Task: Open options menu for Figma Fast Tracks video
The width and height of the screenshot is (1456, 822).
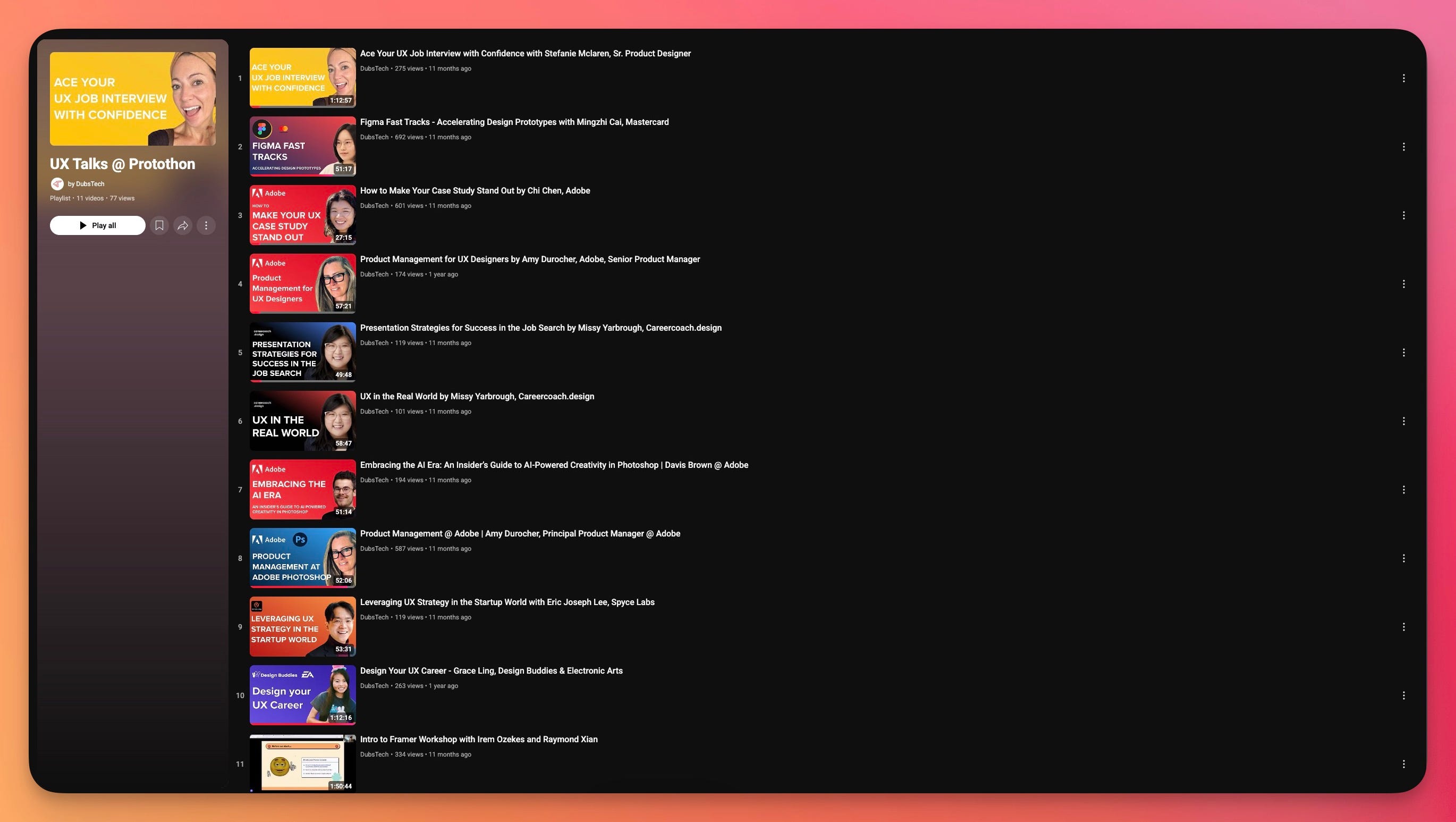Action: coord(1403,147)
